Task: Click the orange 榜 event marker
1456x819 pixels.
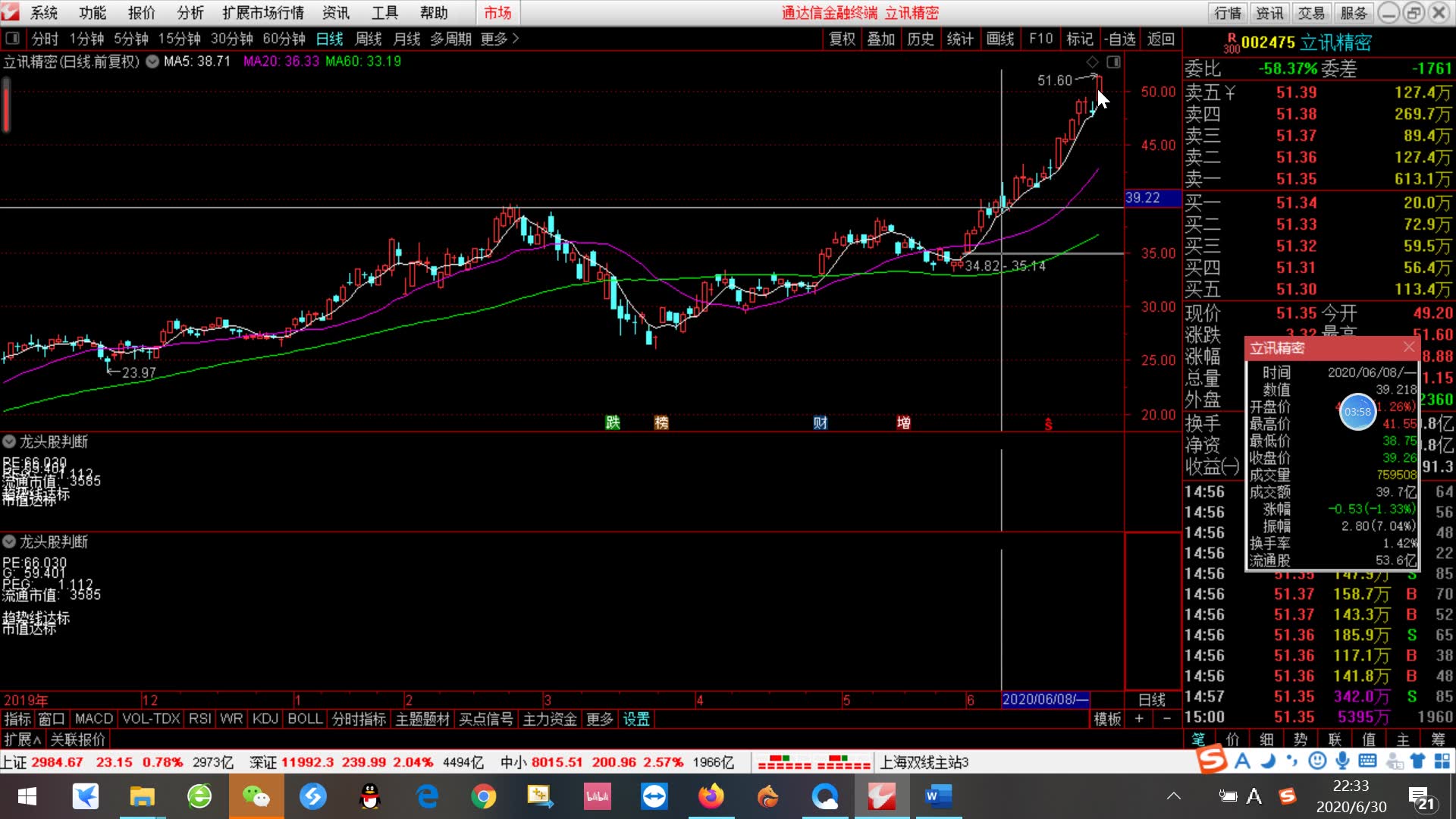Action: 661,422
